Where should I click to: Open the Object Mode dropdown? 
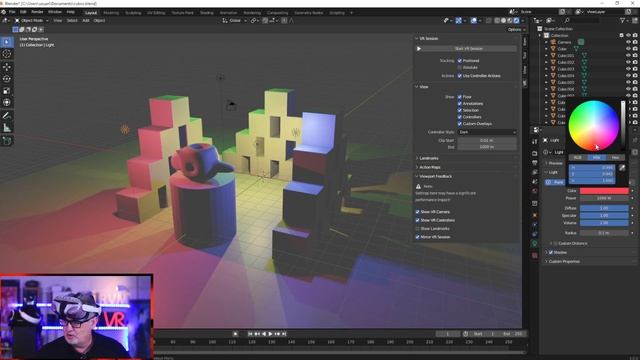(x=32, y=20)
